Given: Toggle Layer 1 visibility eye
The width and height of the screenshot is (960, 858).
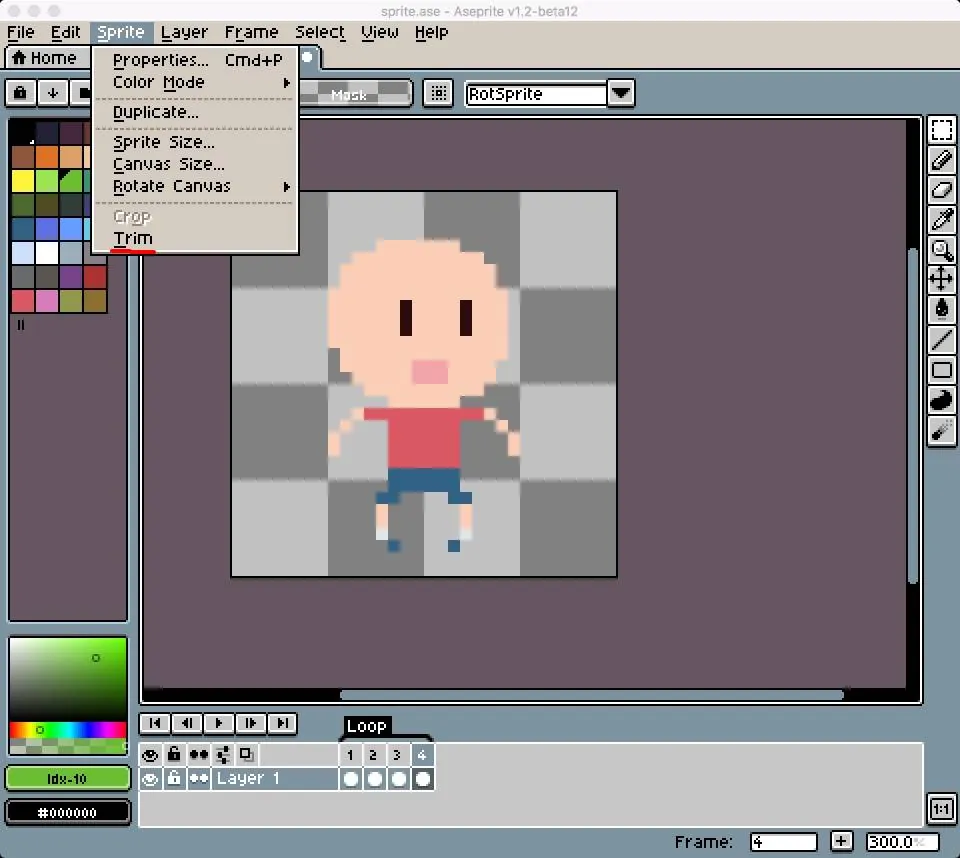Looking at the screenshot, I should point(150,779).
